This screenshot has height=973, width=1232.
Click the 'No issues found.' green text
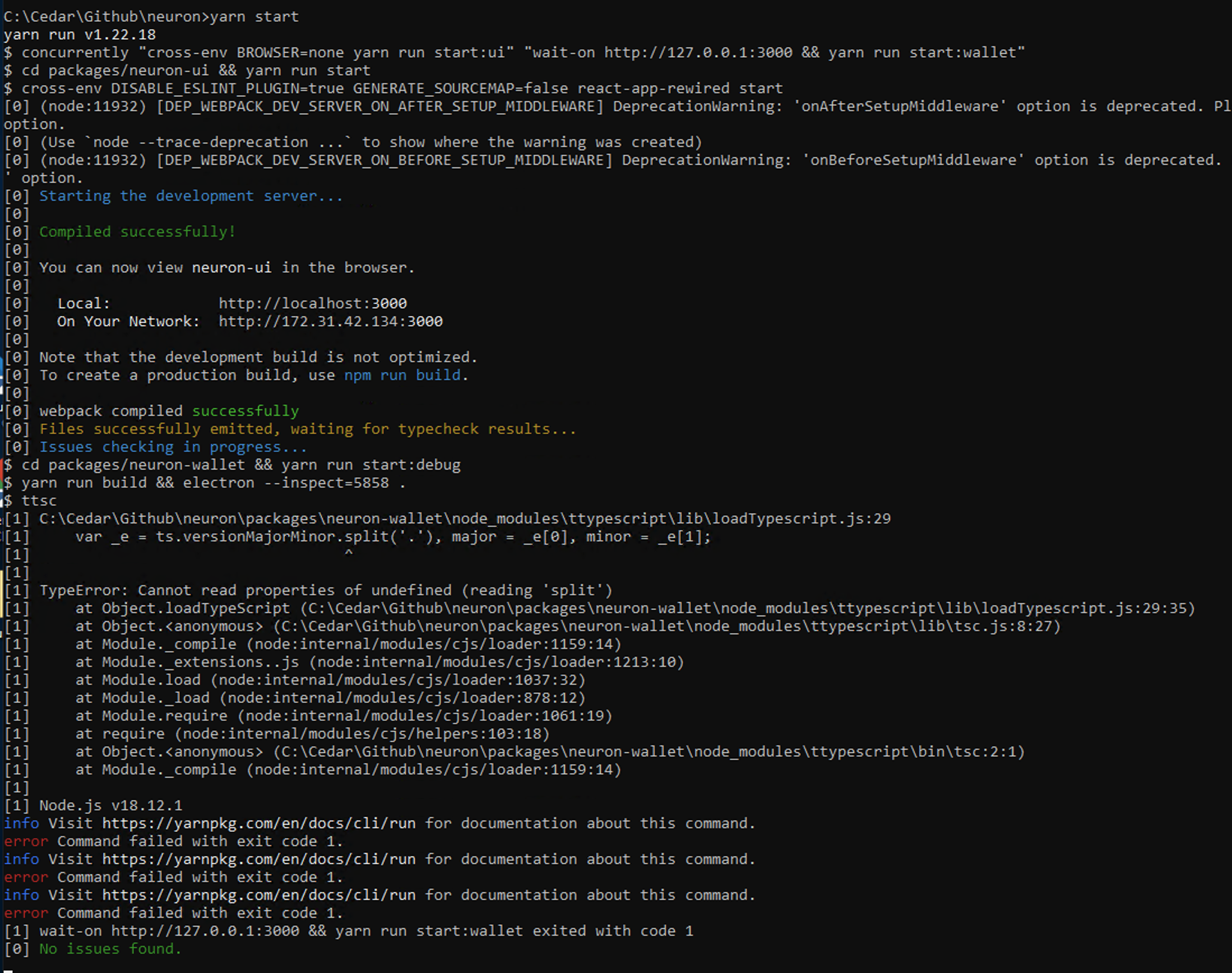tap(110, 948)
